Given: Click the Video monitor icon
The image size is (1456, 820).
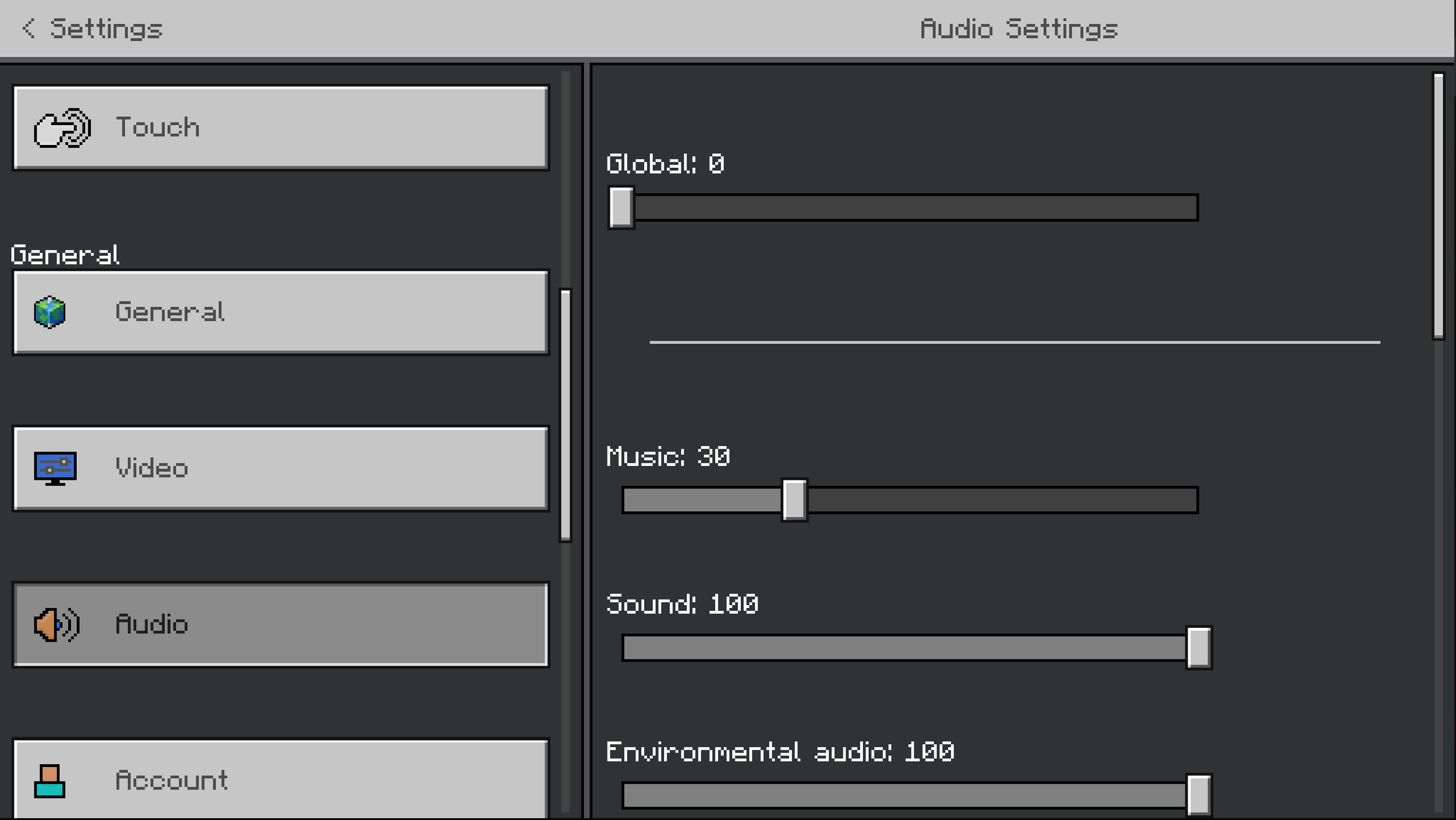Looking at the screenshot, I should tap(55, 468).
